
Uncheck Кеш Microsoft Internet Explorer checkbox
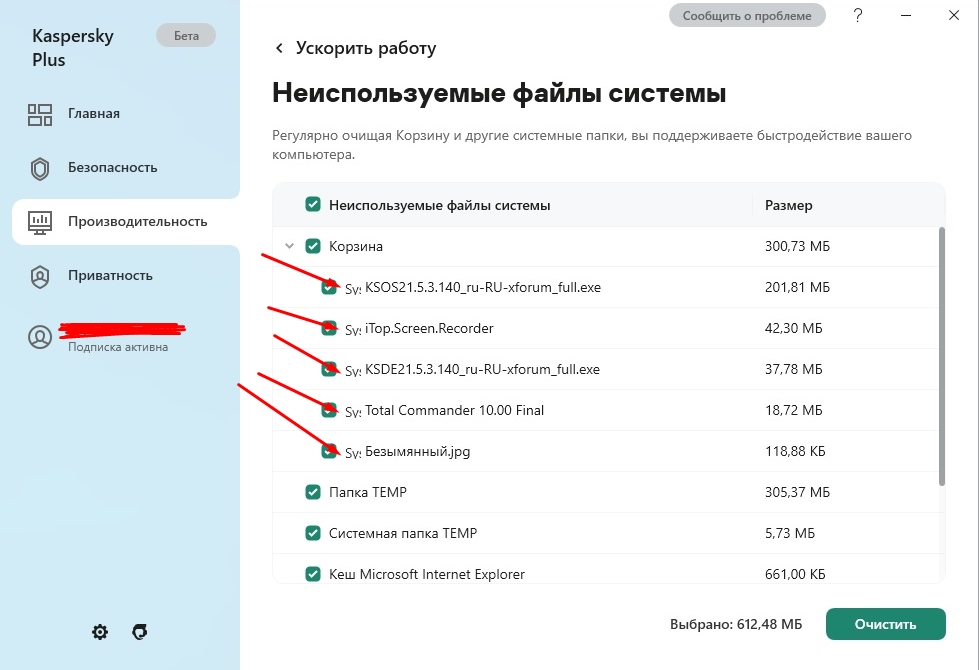pyautogui.click(x=313, y=574)
